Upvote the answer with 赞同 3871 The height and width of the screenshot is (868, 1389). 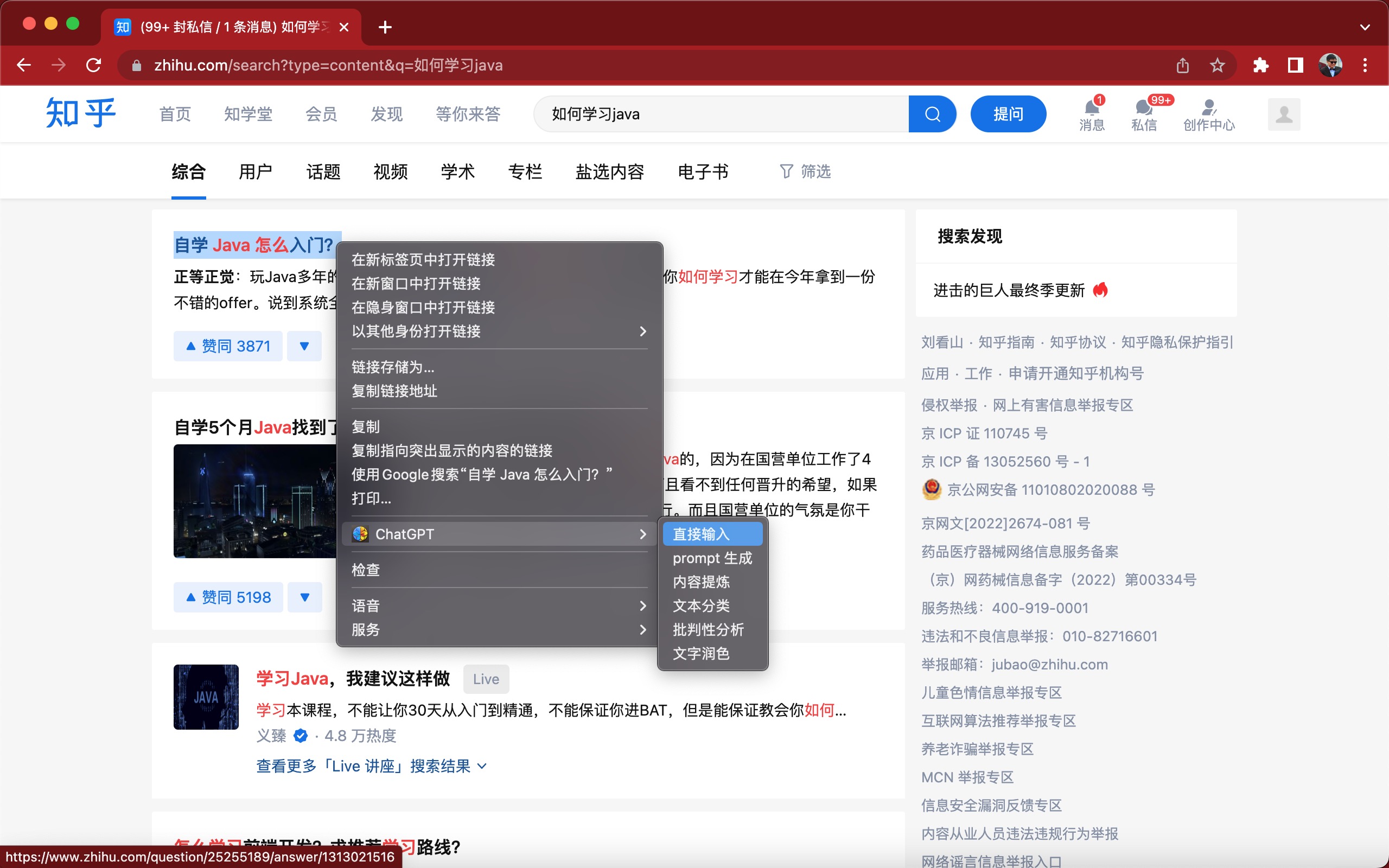[x=228, y=346]
